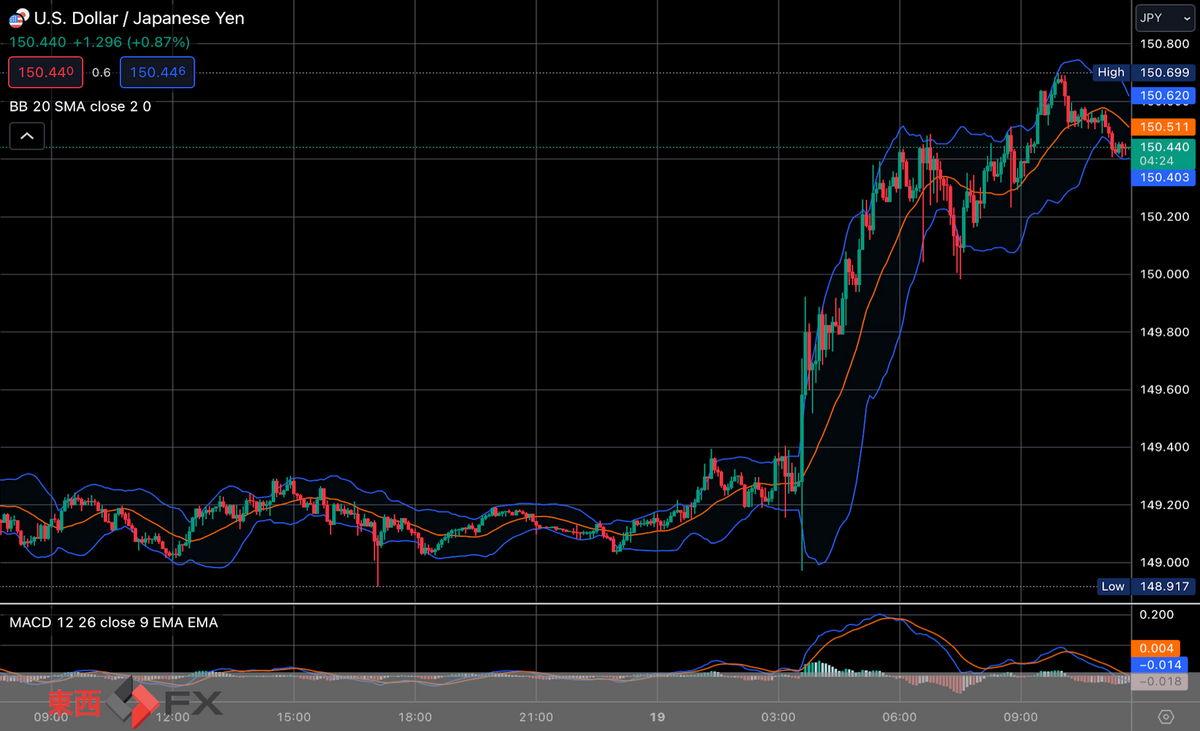Screen dimensions: 1200x731
Task: Click the 150.800 price axis label
Action: point(1164,44)
